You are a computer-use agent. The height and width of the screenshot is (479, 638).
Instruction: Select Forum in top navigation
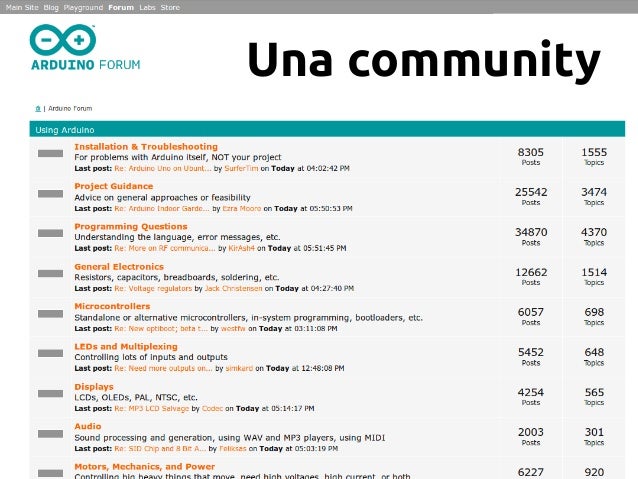click(121, 7)
